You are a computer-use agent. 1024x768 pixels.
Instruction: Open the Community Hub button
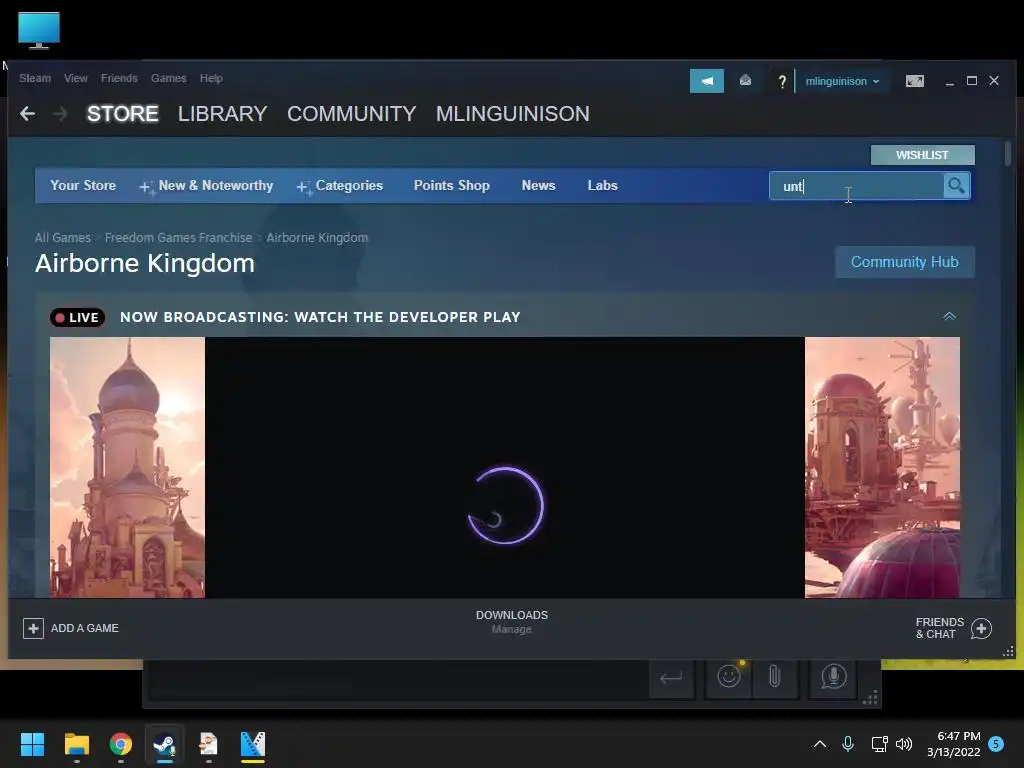tap(904, 262)
